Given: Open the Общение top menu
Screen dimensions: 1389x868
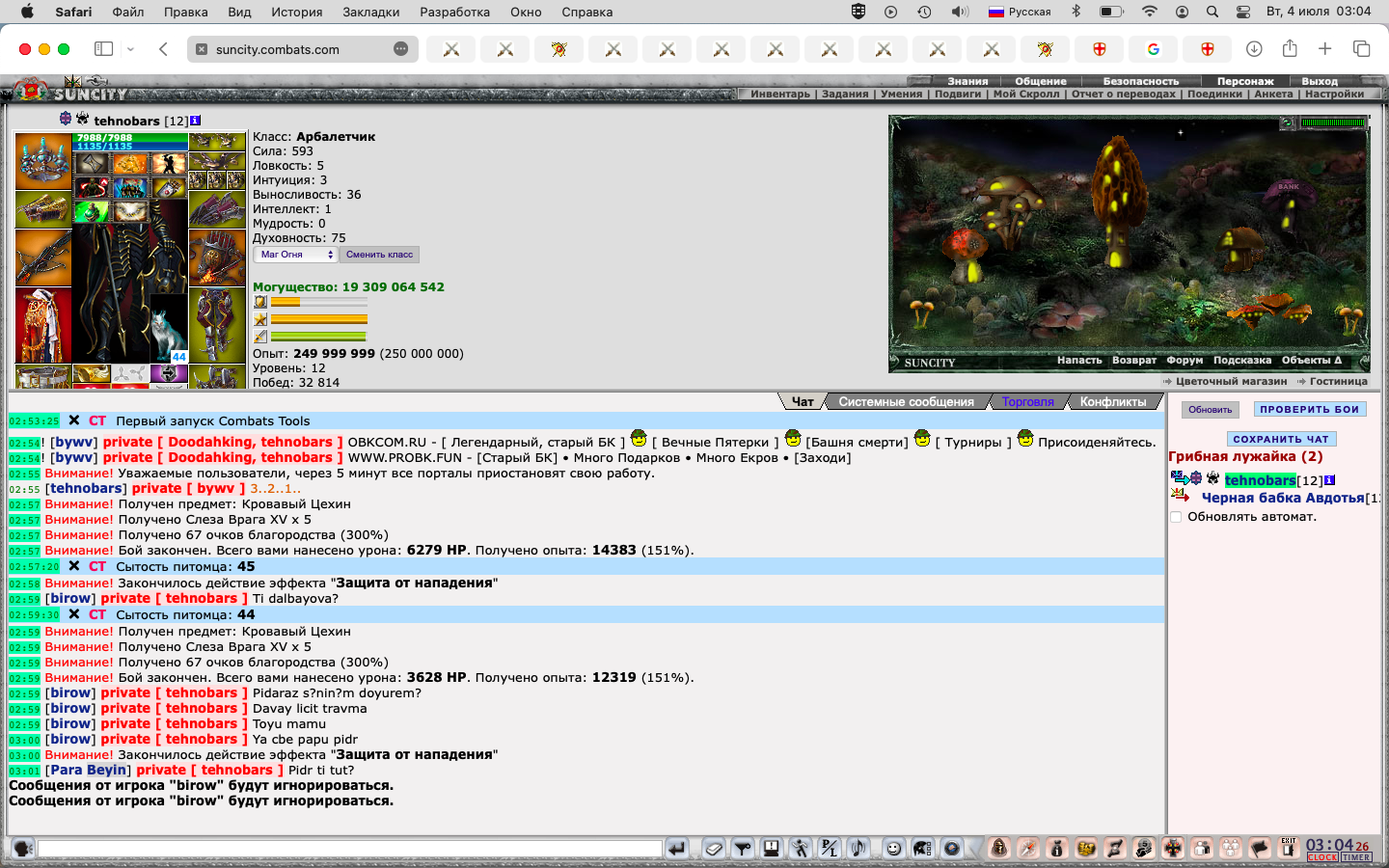Looking at the screenshot, I should click(x=1041, y=81).
